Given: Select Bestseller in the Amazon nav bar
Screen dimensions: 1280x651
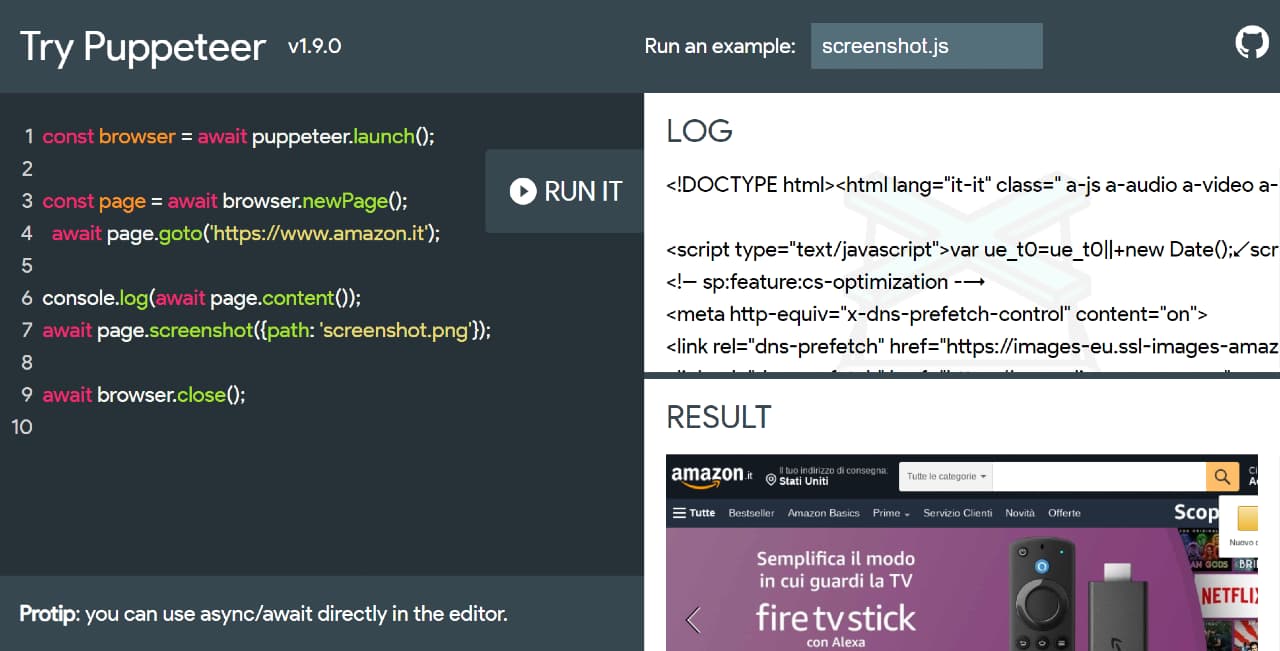Looking at the screenshot, I should click(x=751, y=512).
